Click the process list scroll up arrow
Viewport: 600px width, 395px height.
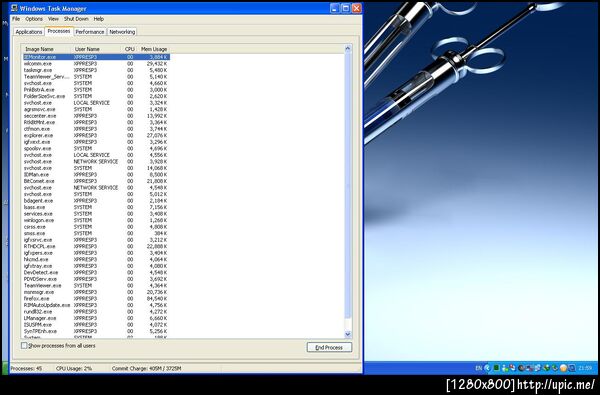[348, 49]
